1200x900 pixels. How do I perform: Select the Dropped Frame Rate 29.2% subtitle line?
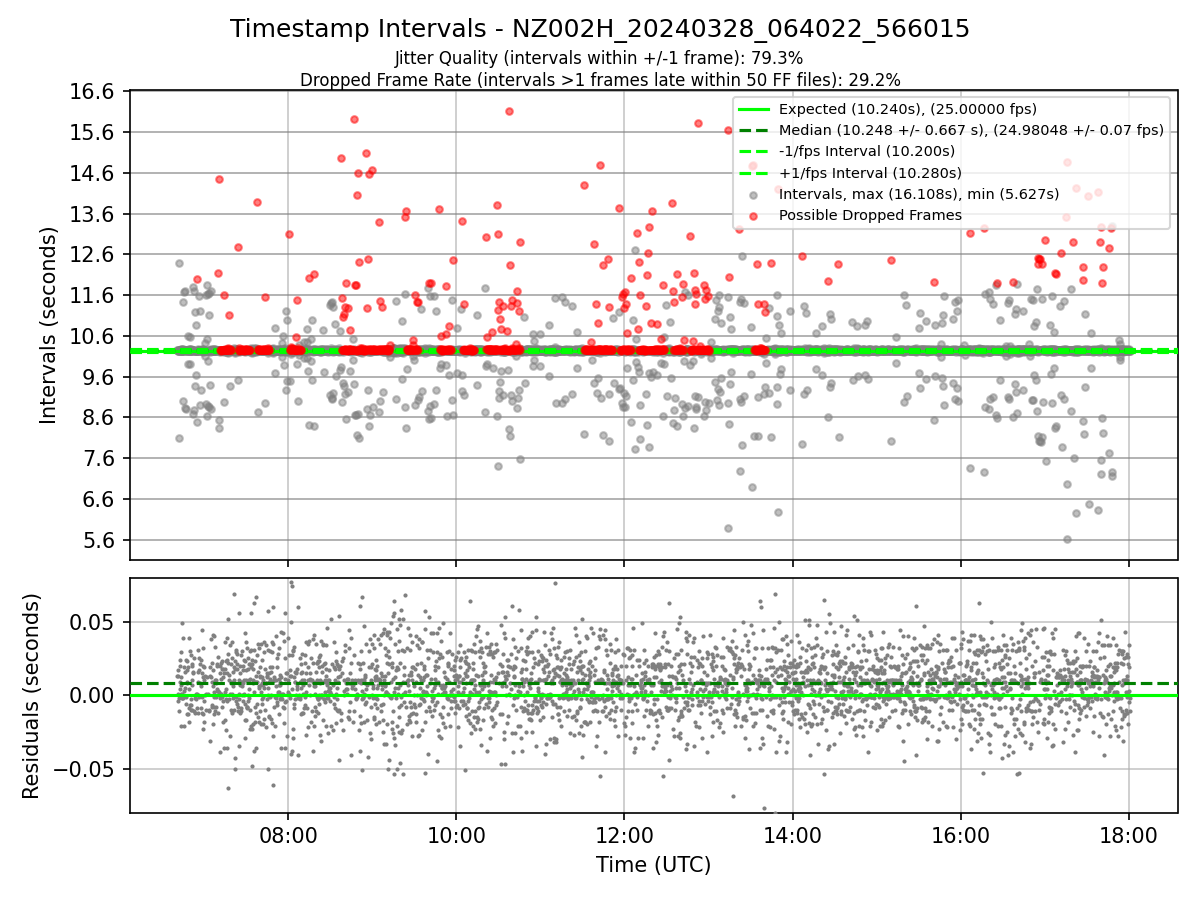point(600,79)
